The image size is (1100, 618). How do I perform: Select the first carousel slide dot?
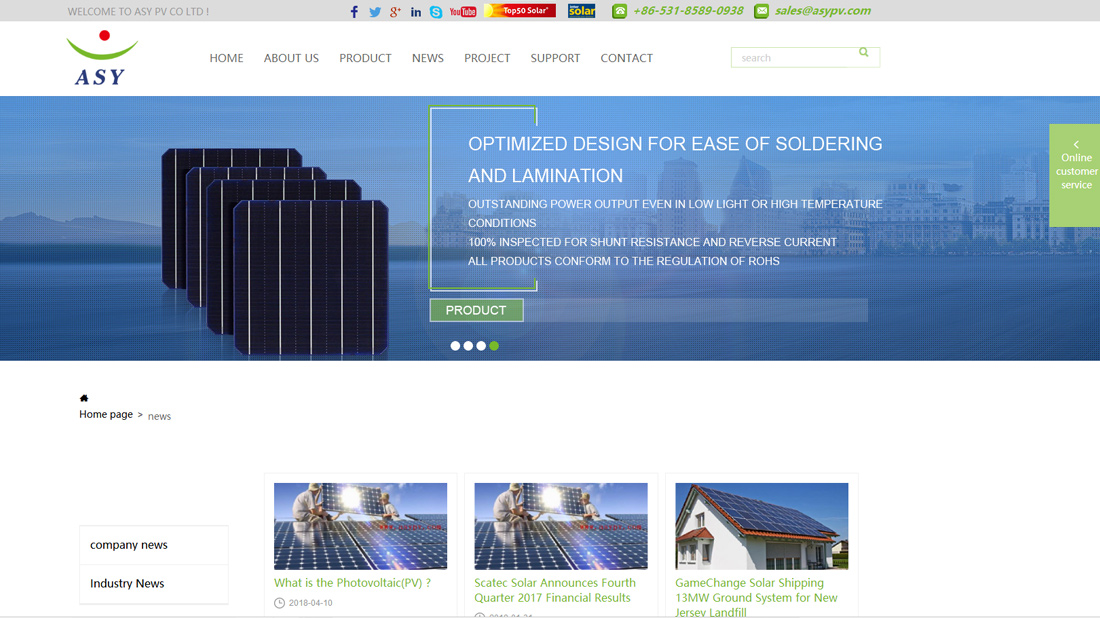tap(455, 346)
